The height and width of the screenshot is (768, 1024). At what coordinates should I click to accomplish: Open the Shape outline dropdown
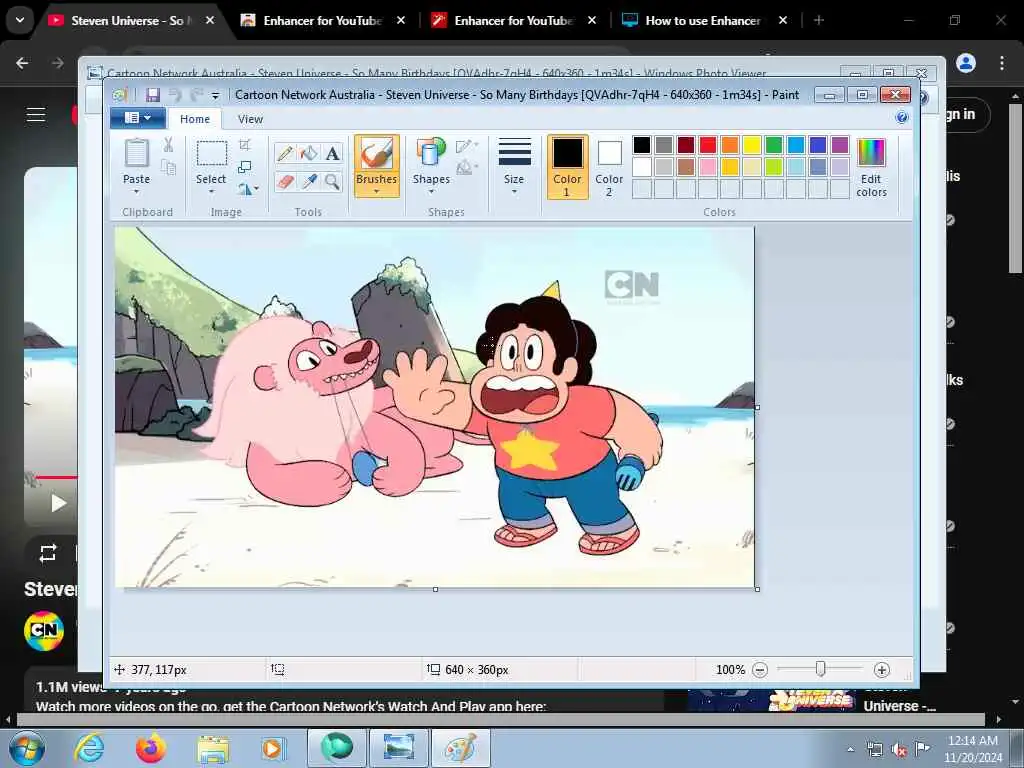(x=466, y=145)
